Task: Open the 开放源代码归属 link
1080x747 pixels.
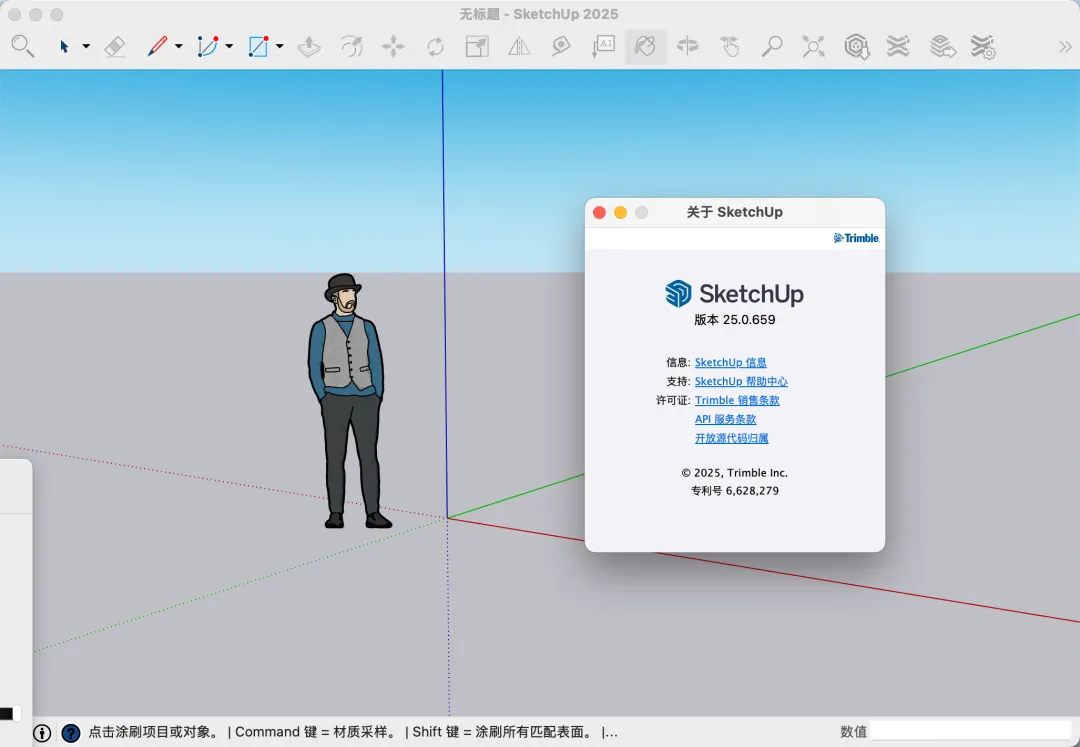Action: point(731,439)
